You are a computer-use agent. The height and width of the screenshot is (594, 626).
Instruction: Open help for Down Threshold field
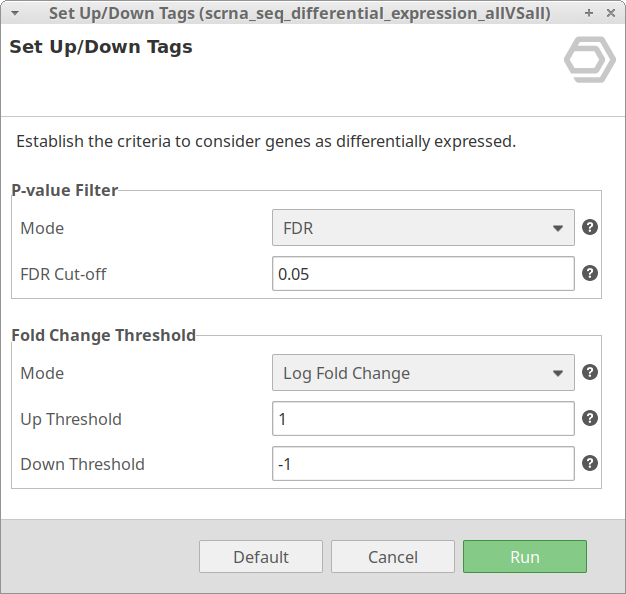(x=590, y=463)
